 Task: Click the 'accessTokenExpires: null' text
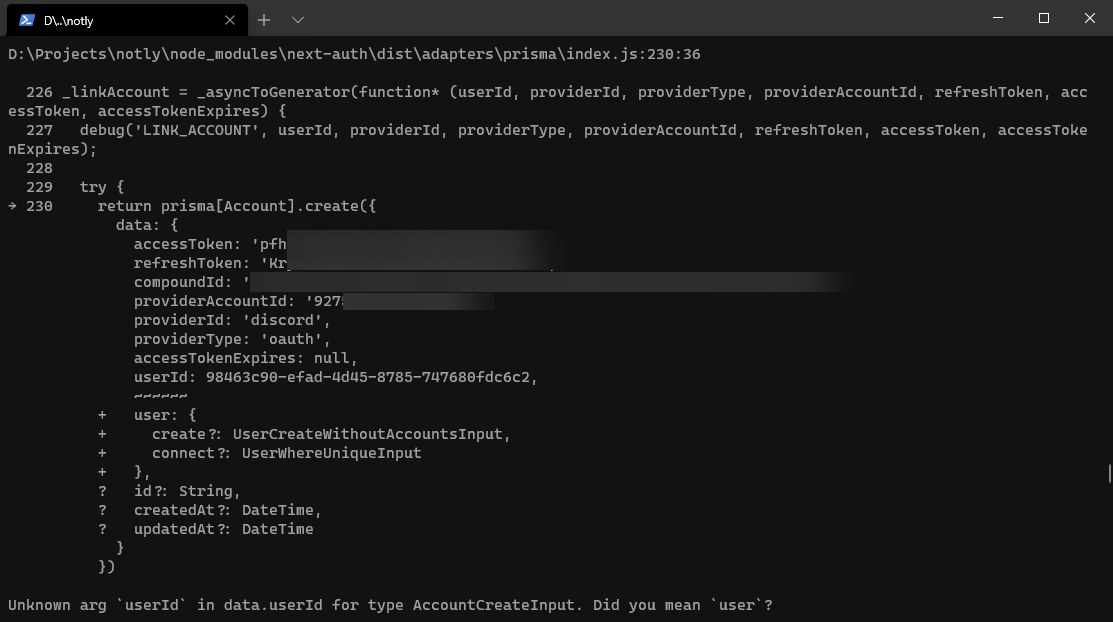tap(245, 358)
